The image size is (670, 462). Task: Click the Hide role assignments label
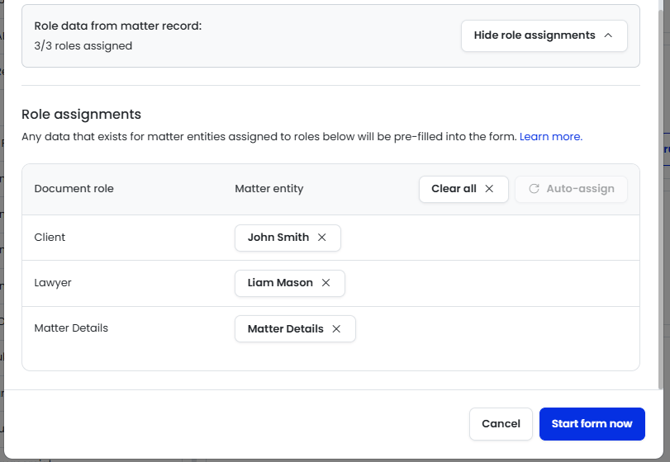(534, 36)
